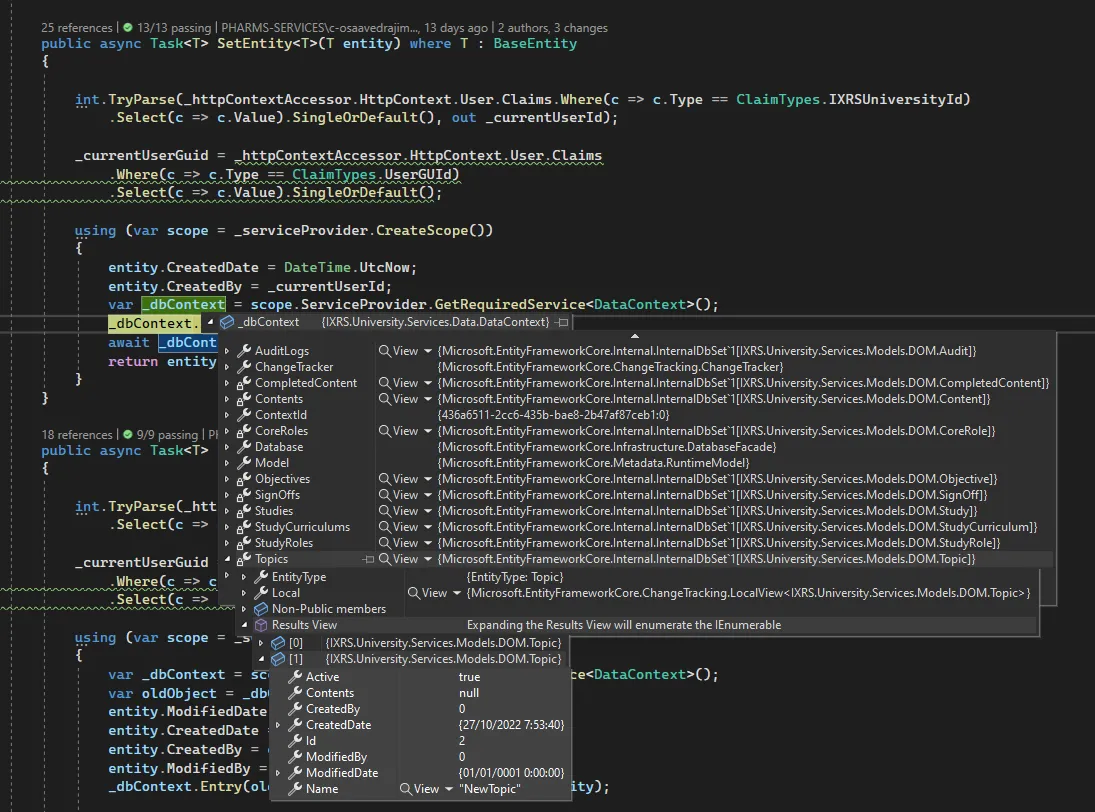
Task: Click the object icon of item [0]
Action: click(278, 643)
